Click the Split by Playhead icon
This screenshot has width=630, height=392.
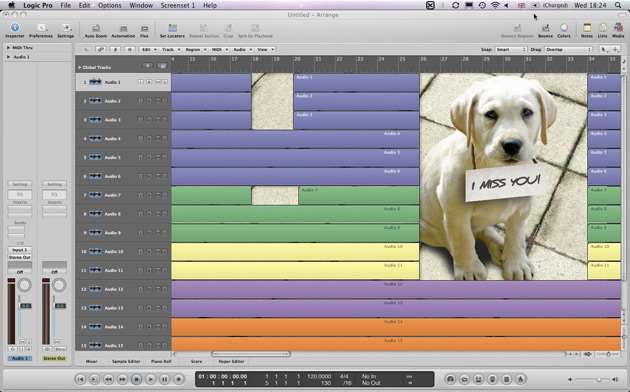(x=255, y=28)
